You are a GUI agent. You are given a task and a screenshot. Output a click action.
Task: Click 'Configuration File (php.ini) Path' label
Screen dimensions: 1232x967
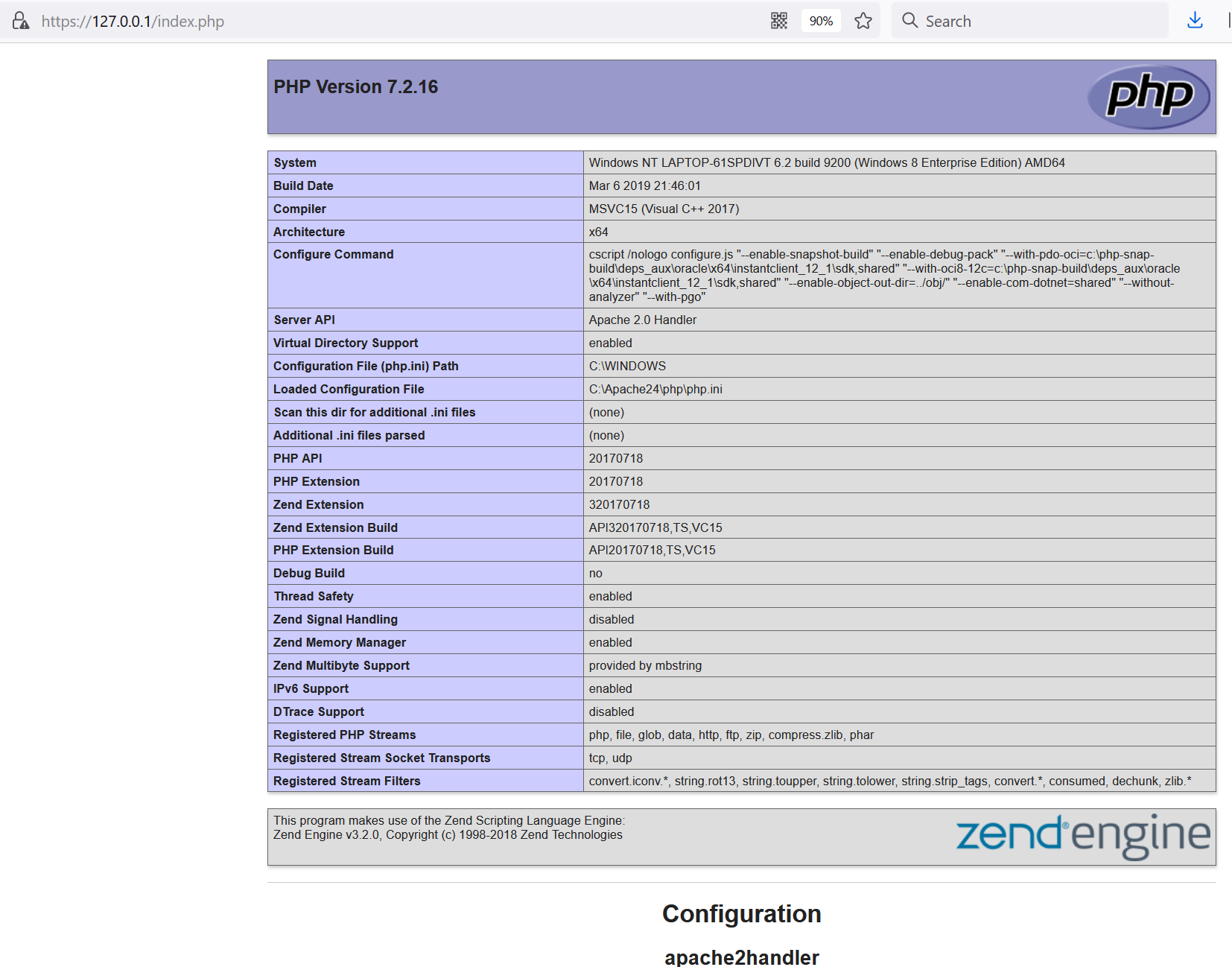(366, 366)
